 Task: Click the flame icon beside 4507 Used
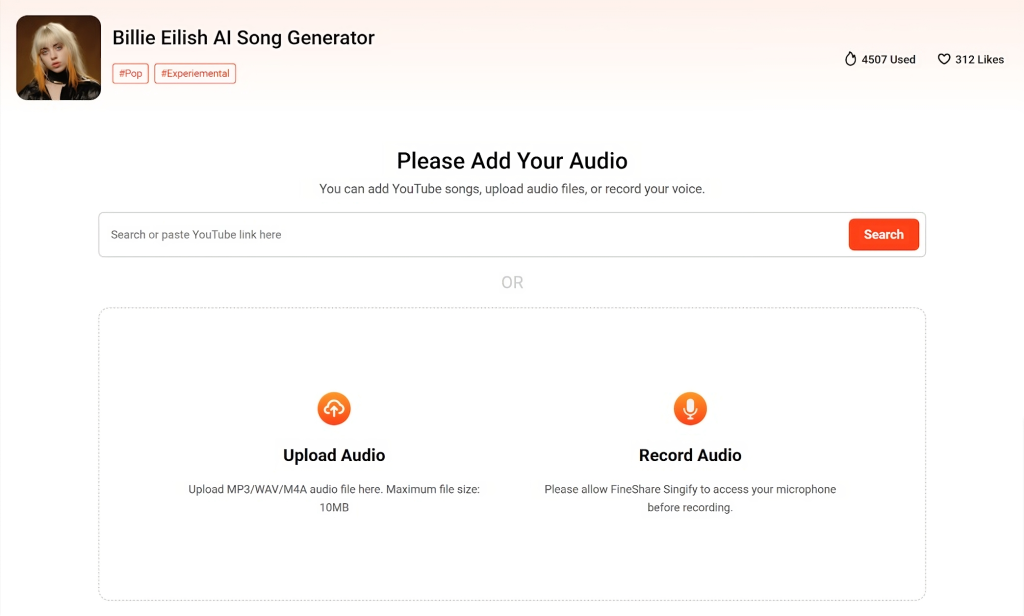[x=850, y=59]
